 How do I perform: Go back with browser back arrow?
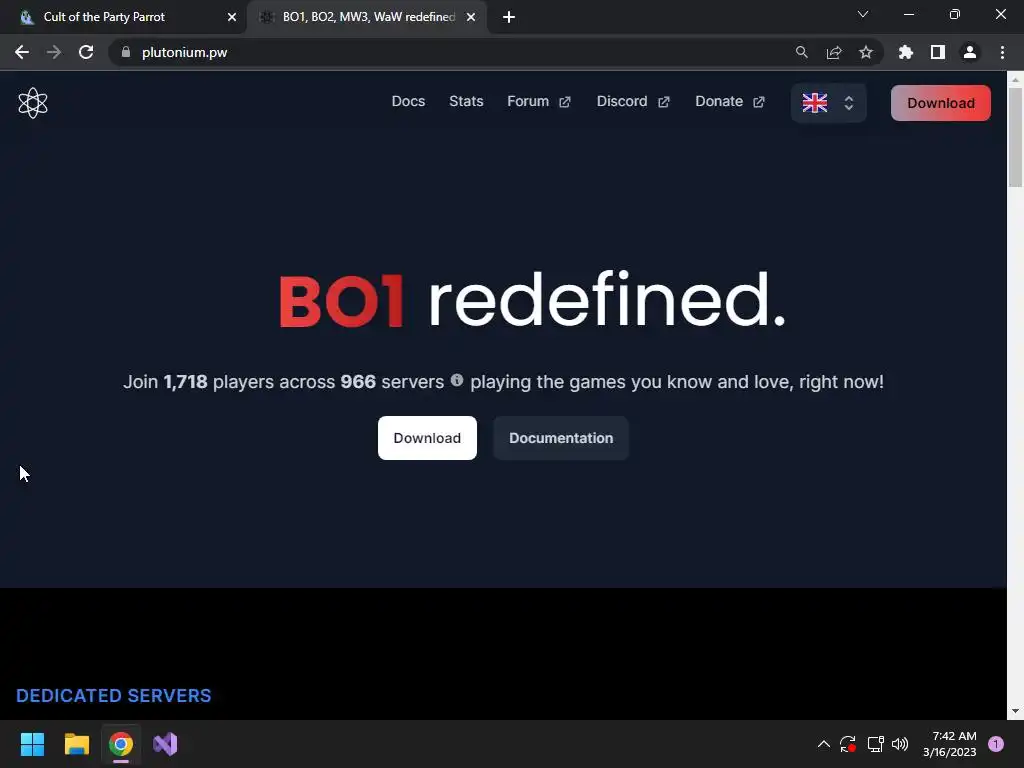pyautogui.click(x=22, y=52)
